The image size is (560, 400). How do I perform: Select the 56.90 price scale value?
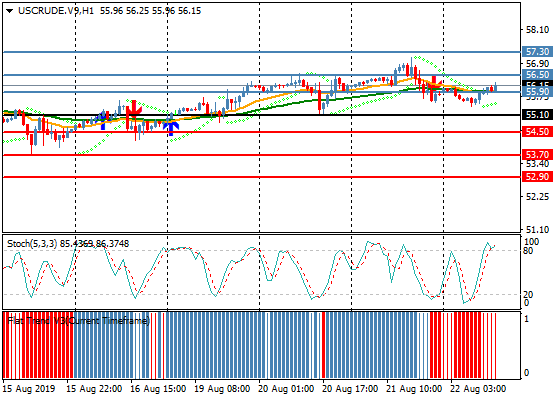[538, 64]
